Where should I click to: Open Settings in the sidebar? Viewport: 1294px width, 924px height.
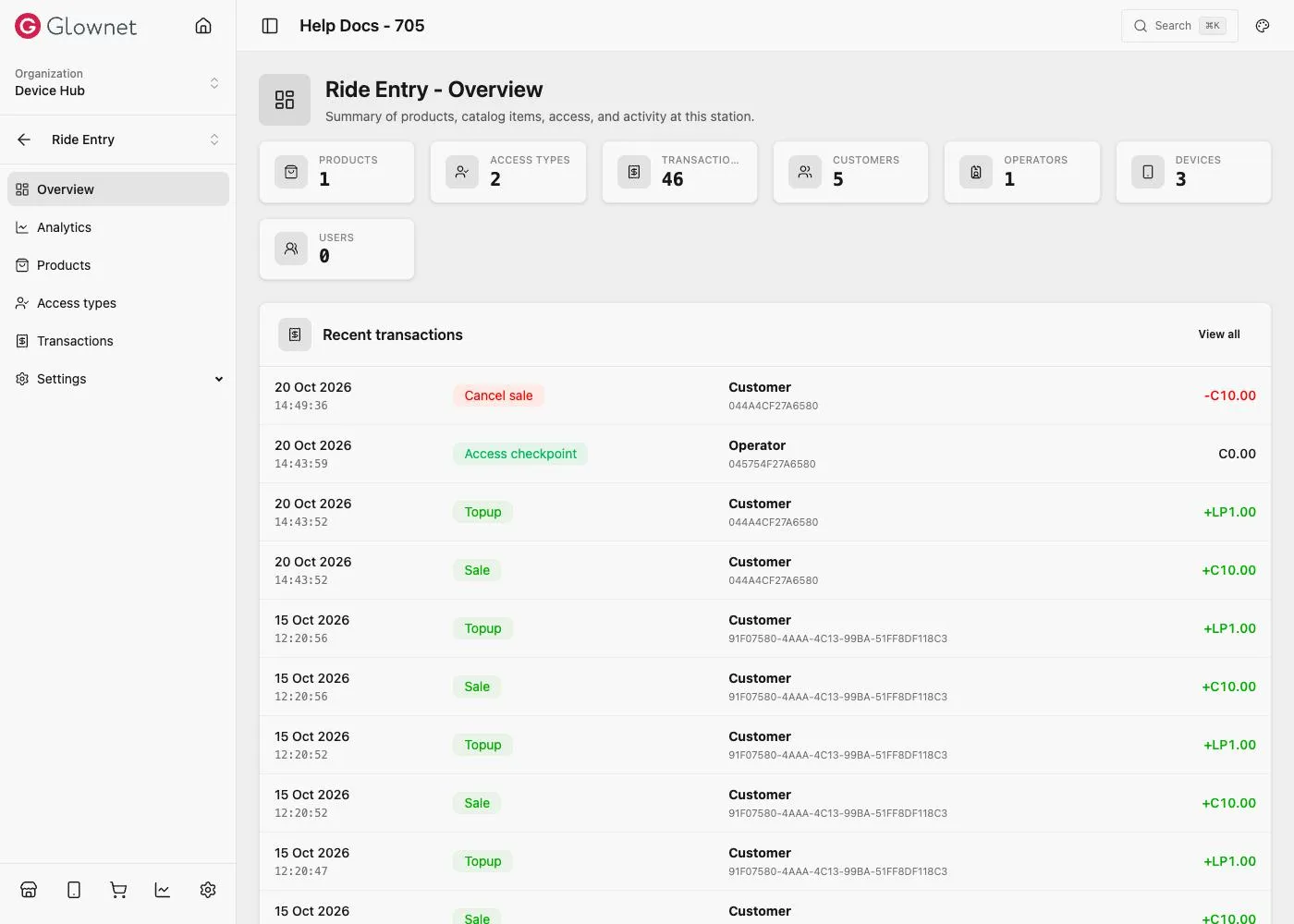[x=118, y=379]
